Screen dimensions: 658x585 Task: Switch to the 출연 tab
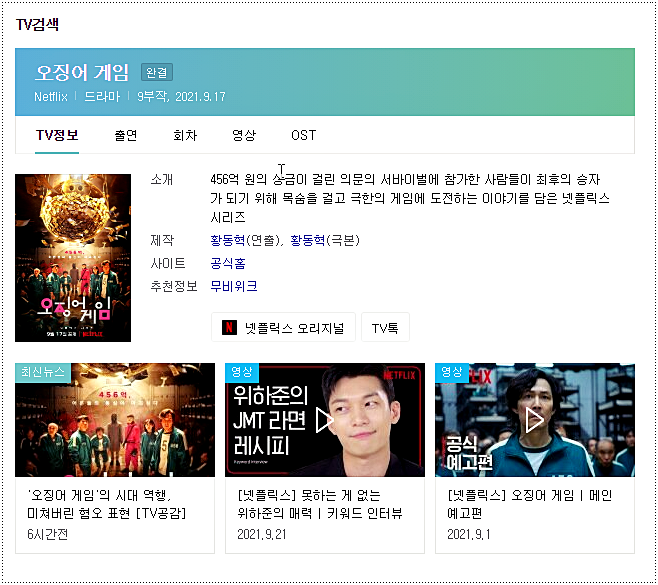click(x=126, y=135)
